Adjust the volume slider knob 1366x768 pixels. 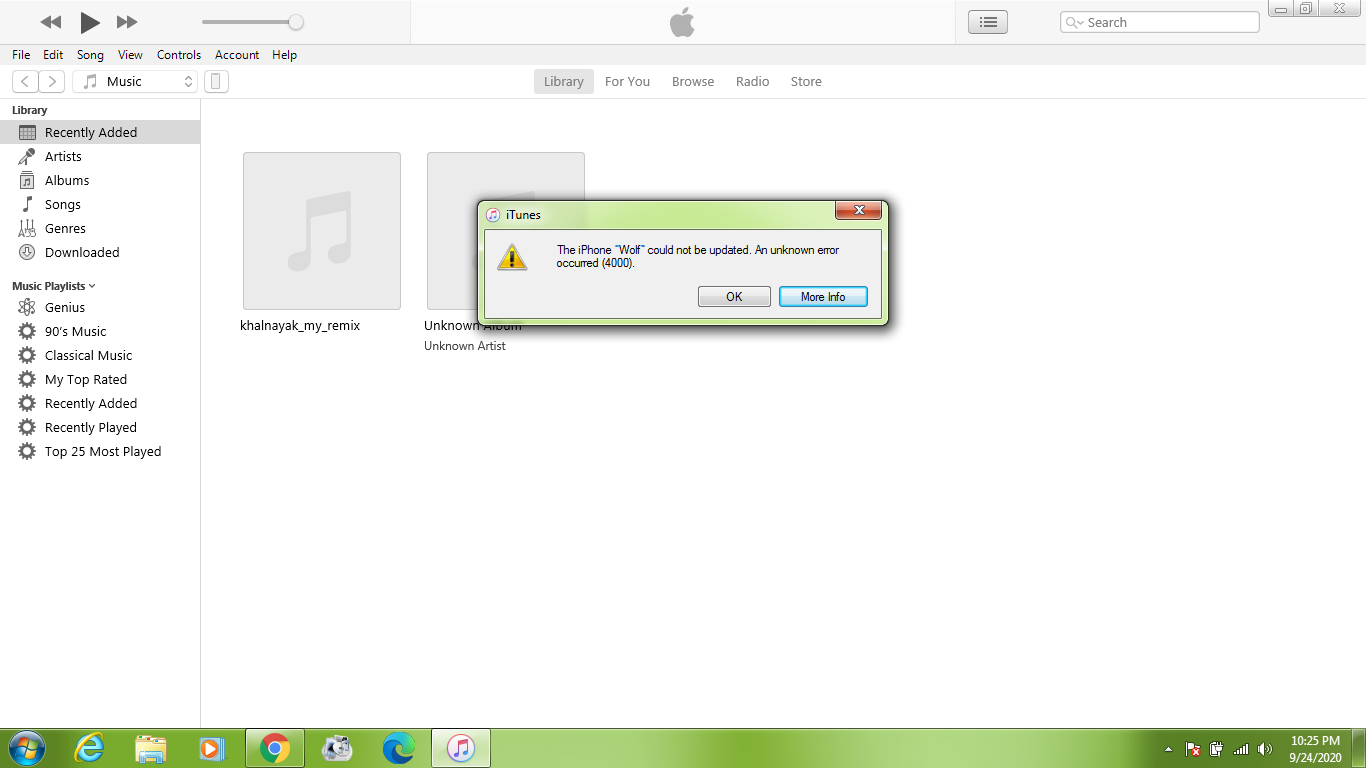coord(296,22)
